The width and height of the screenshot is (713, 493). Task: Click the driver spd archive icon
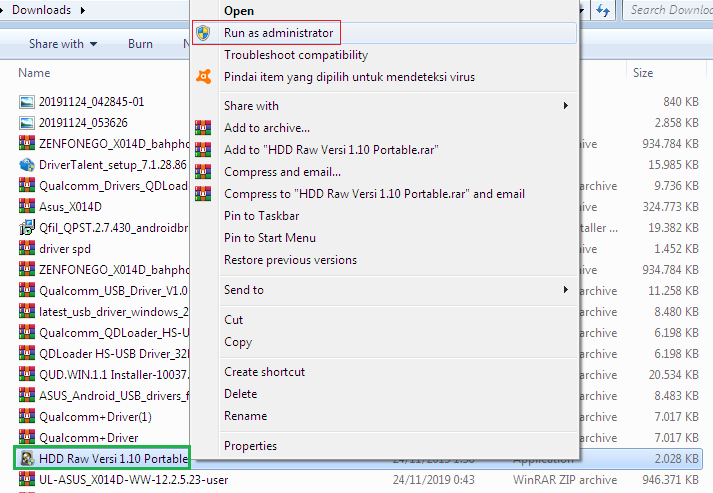pyautogui.click(x=27, y=249)
